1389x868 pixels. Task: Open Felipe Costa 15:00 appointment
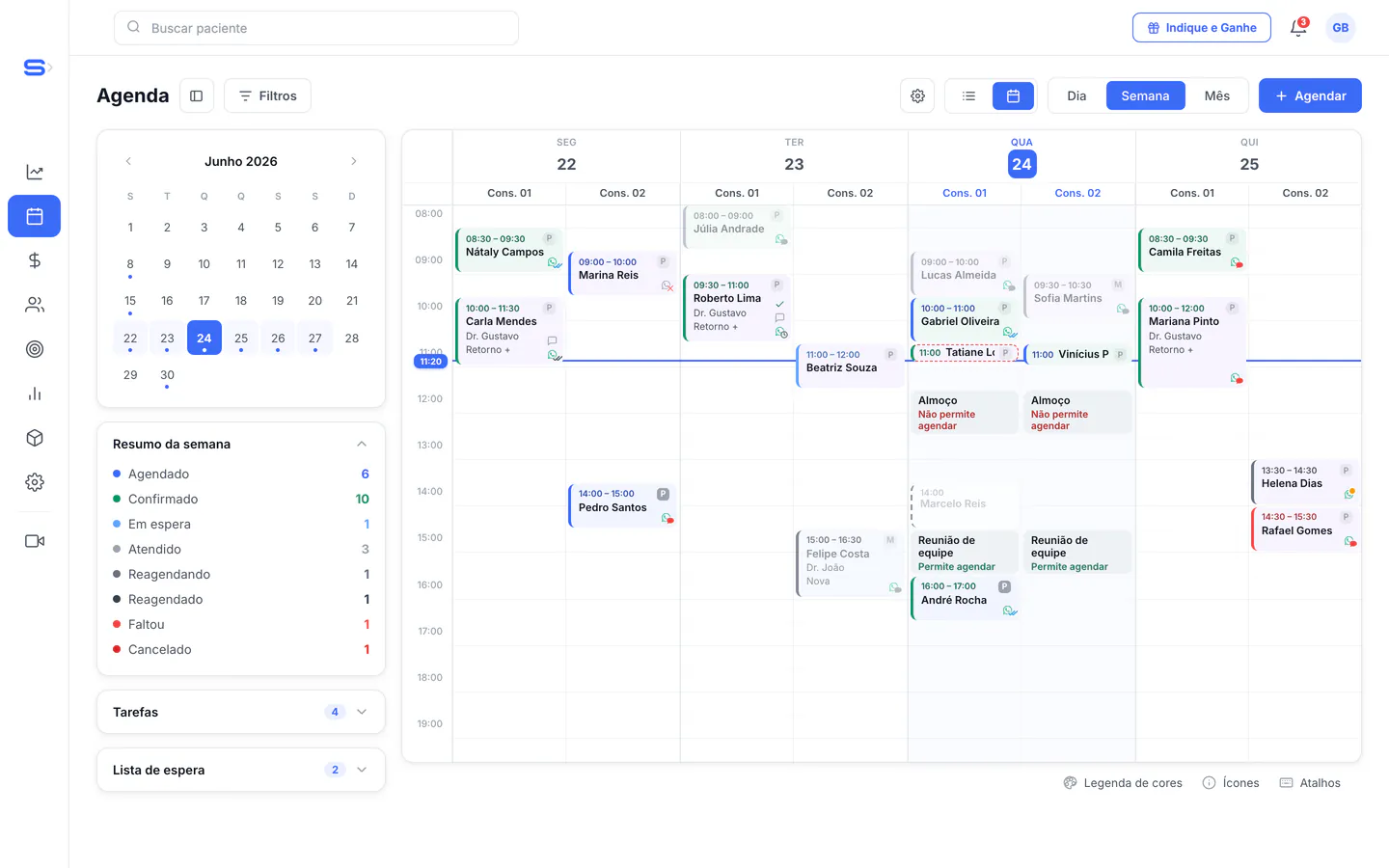pyautogui.click(x=851, y=563)
